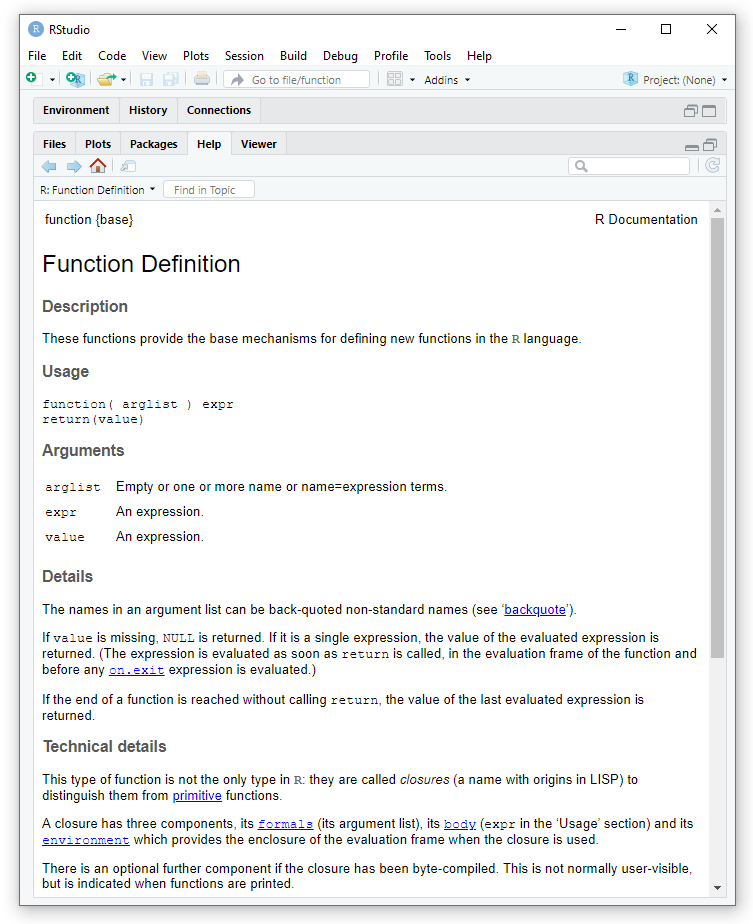The width and height of the screenshot is (753, 924).
Task: Expand the R: Function Definition topic dropdown
Action: click(98, 190)
